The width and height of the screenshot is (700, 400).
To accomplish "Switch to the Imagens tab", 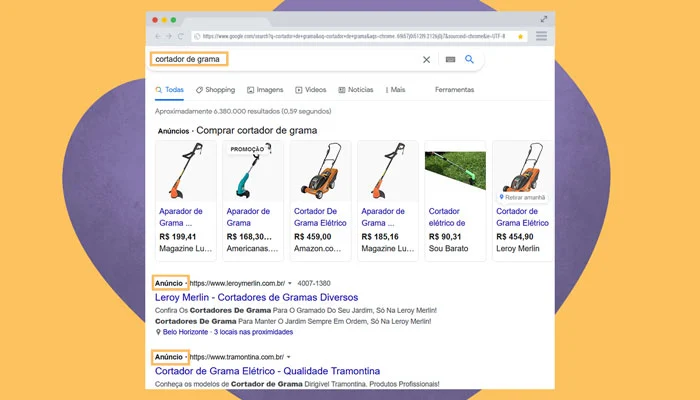I will point(265,90).
